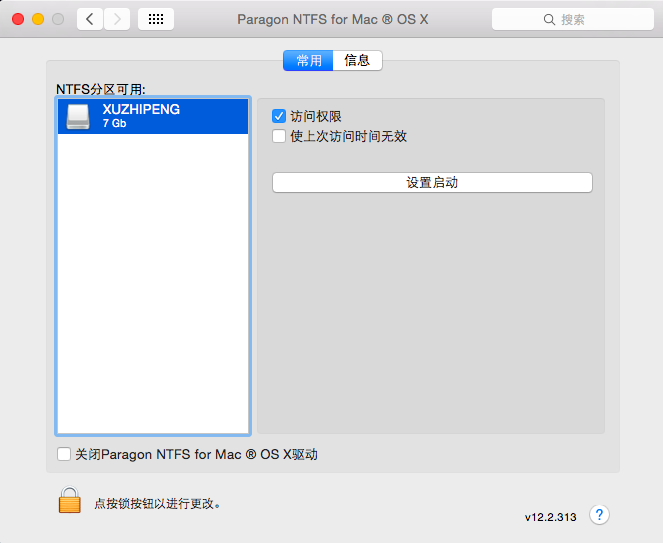Click the orange padlock icon to unlock
The height and width of the screenshot is (543, 663).
tap(69, 500)
